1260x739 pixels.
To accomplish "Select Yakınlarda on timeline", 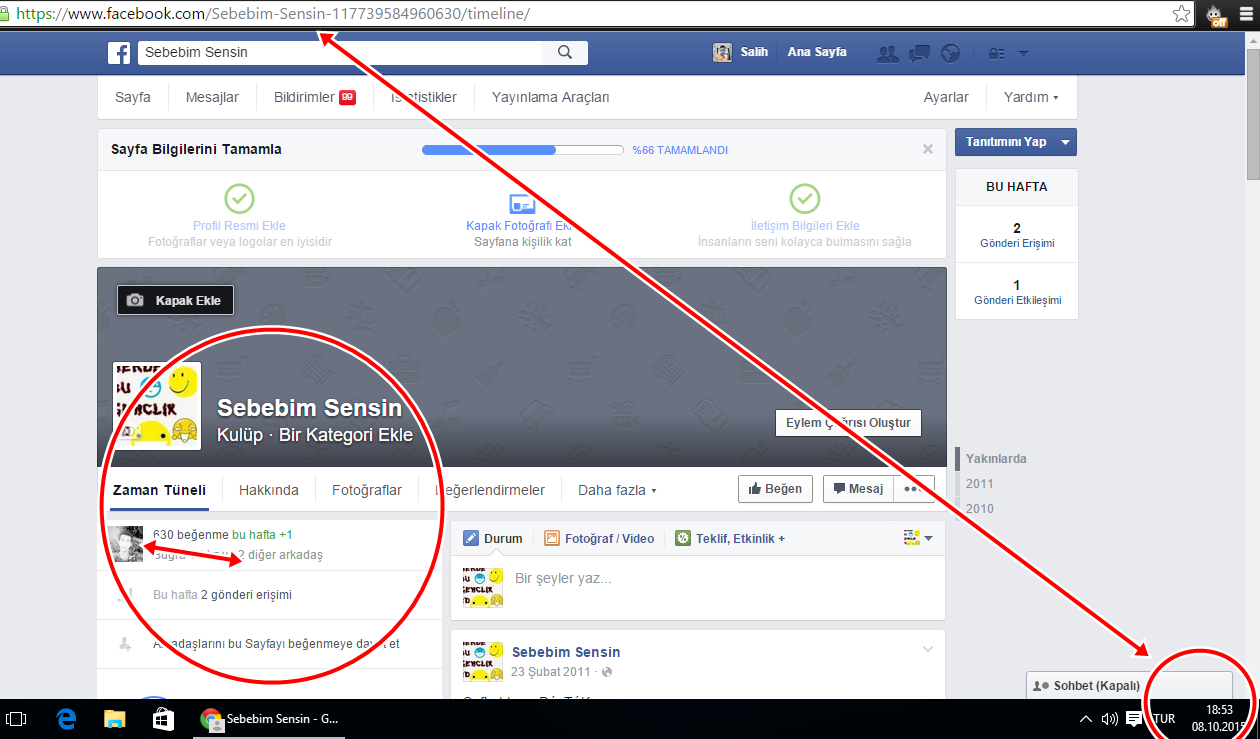I will [996, 459].
